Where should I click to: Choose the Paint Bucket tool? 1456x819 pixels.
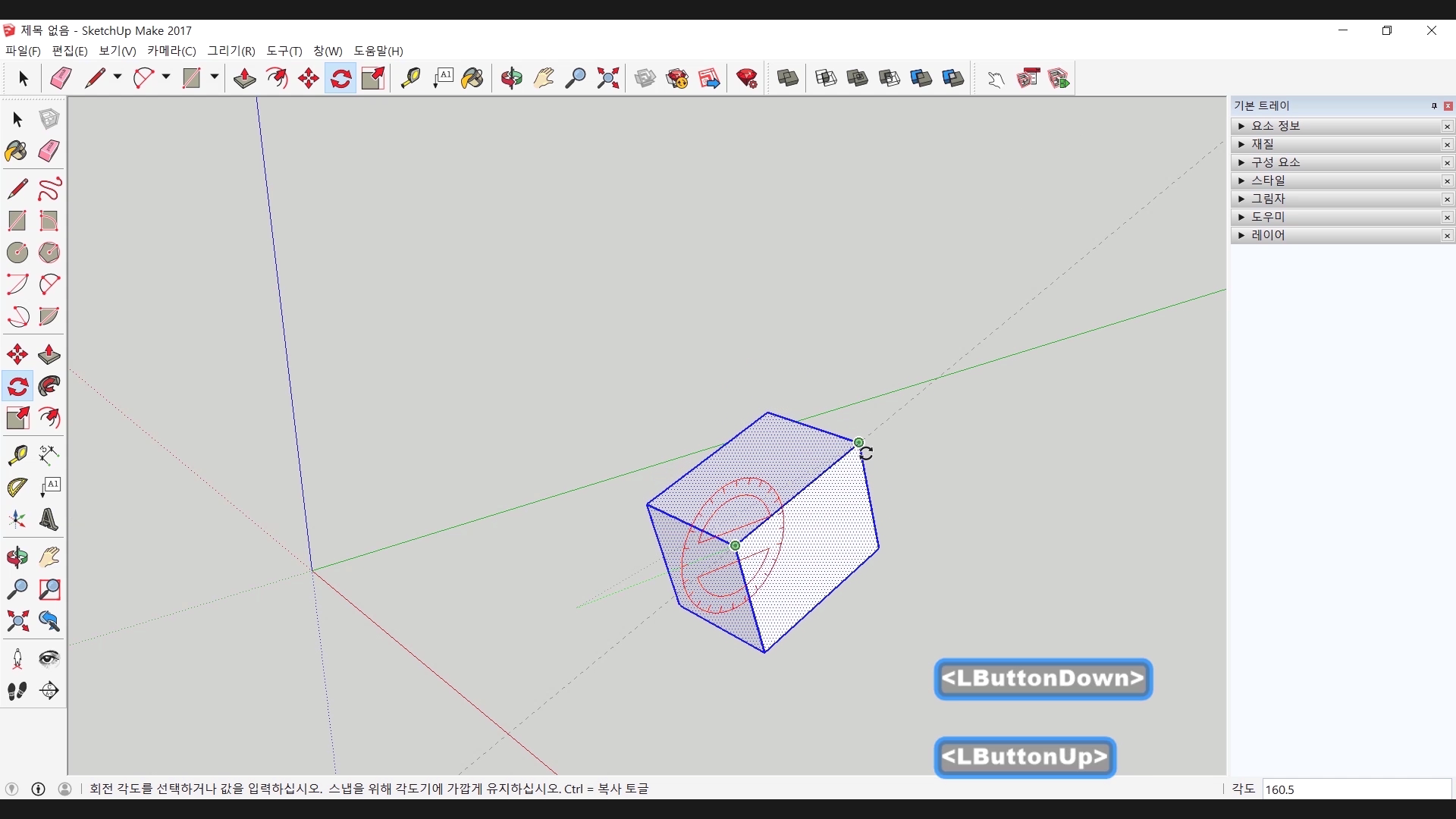[16, 151]
